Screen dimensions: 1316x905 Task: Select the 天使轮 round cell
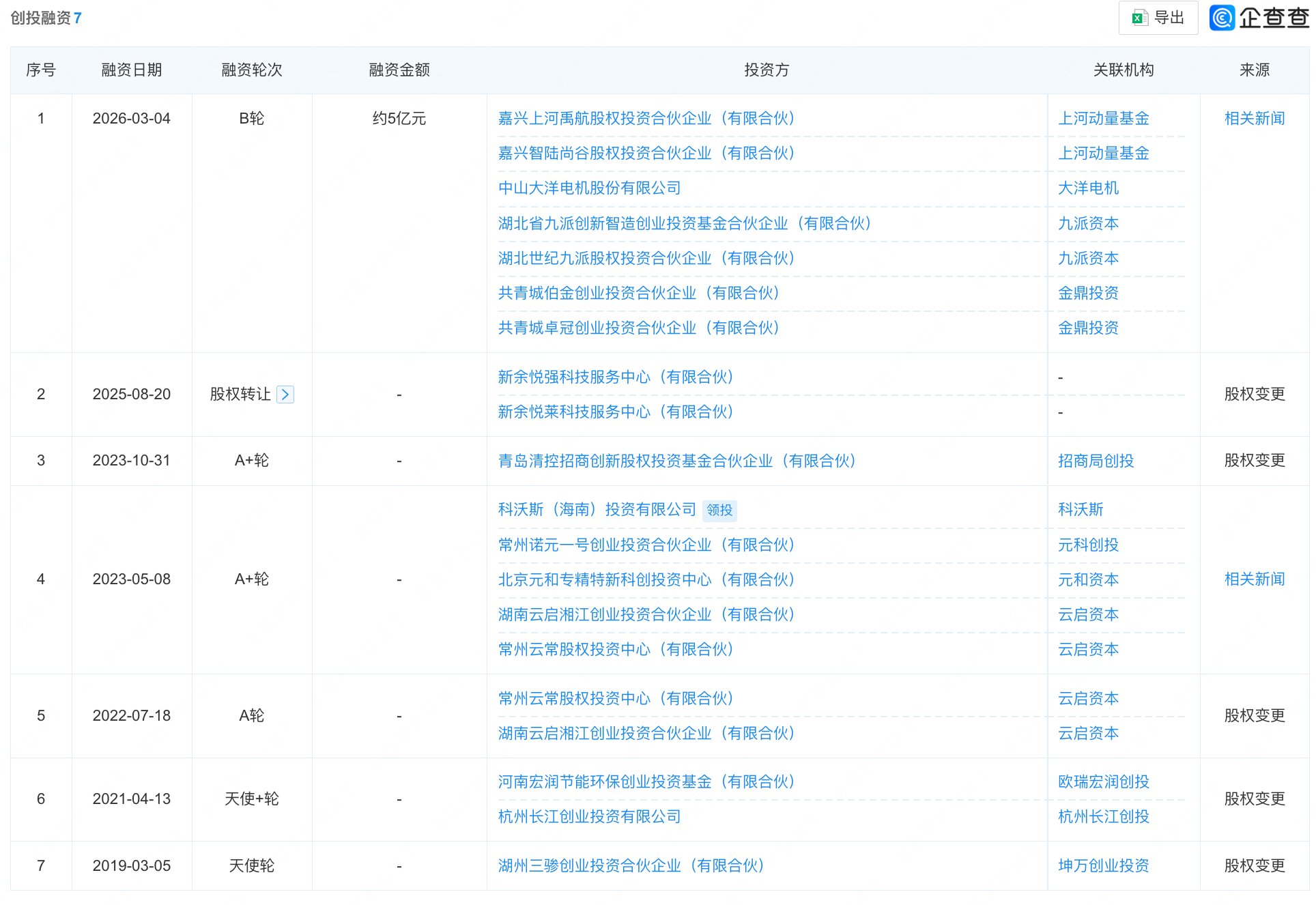coord(252,866)
